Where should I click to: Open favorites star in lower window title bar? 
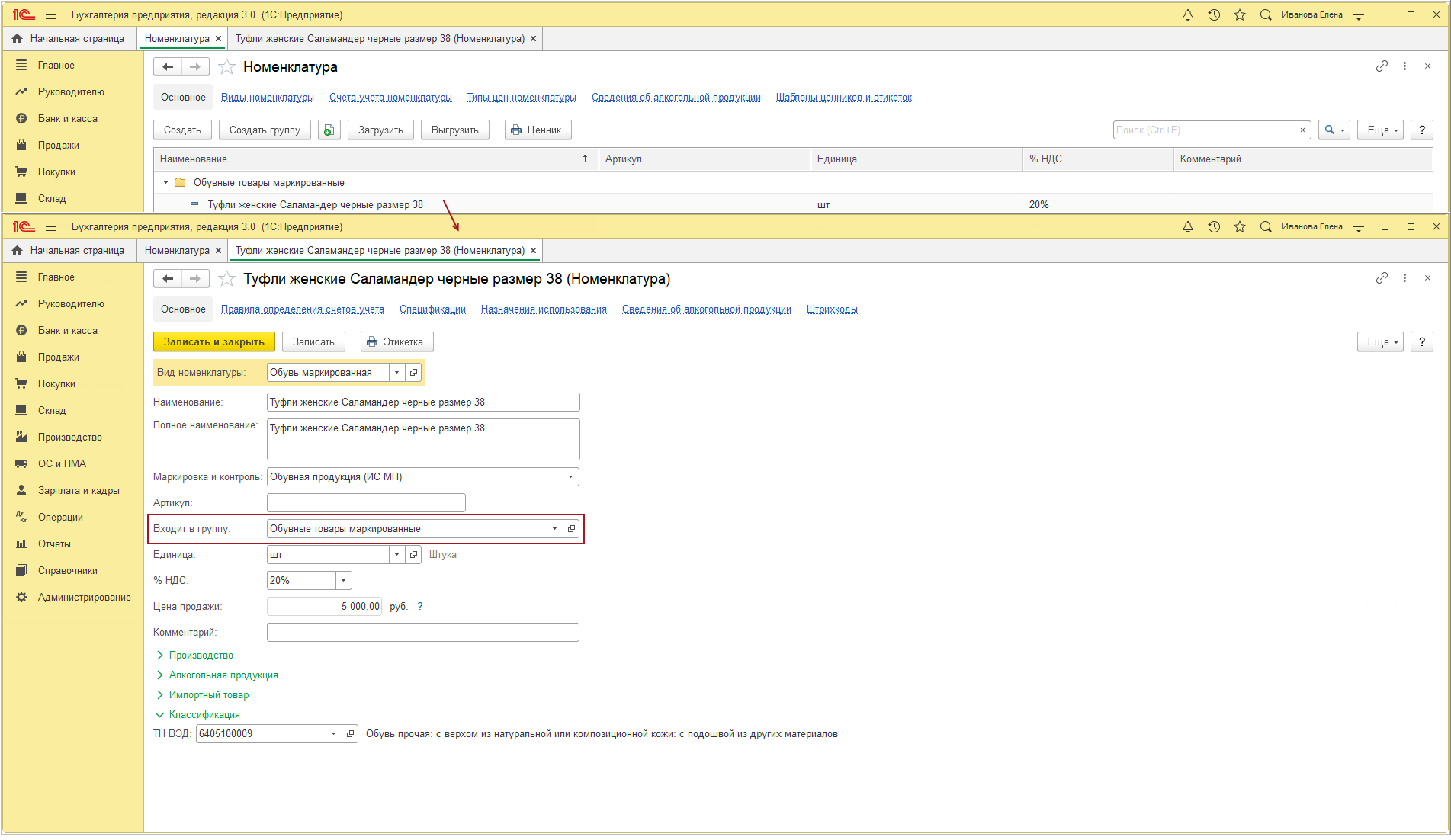pyautogui.click(x=1240, y=226)
